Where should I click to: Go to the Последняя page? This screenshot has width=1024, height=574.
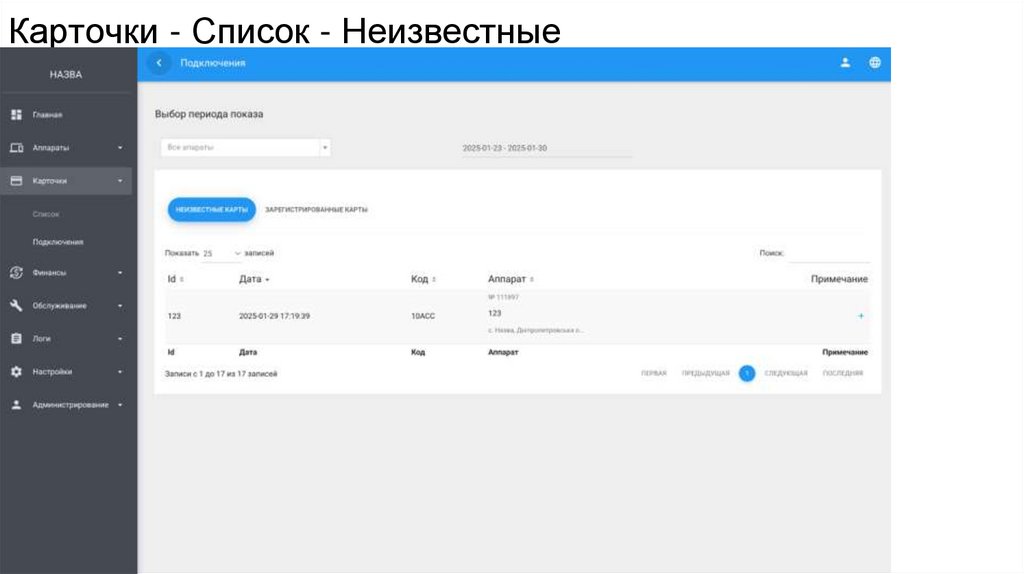click(x=842, y=374)
